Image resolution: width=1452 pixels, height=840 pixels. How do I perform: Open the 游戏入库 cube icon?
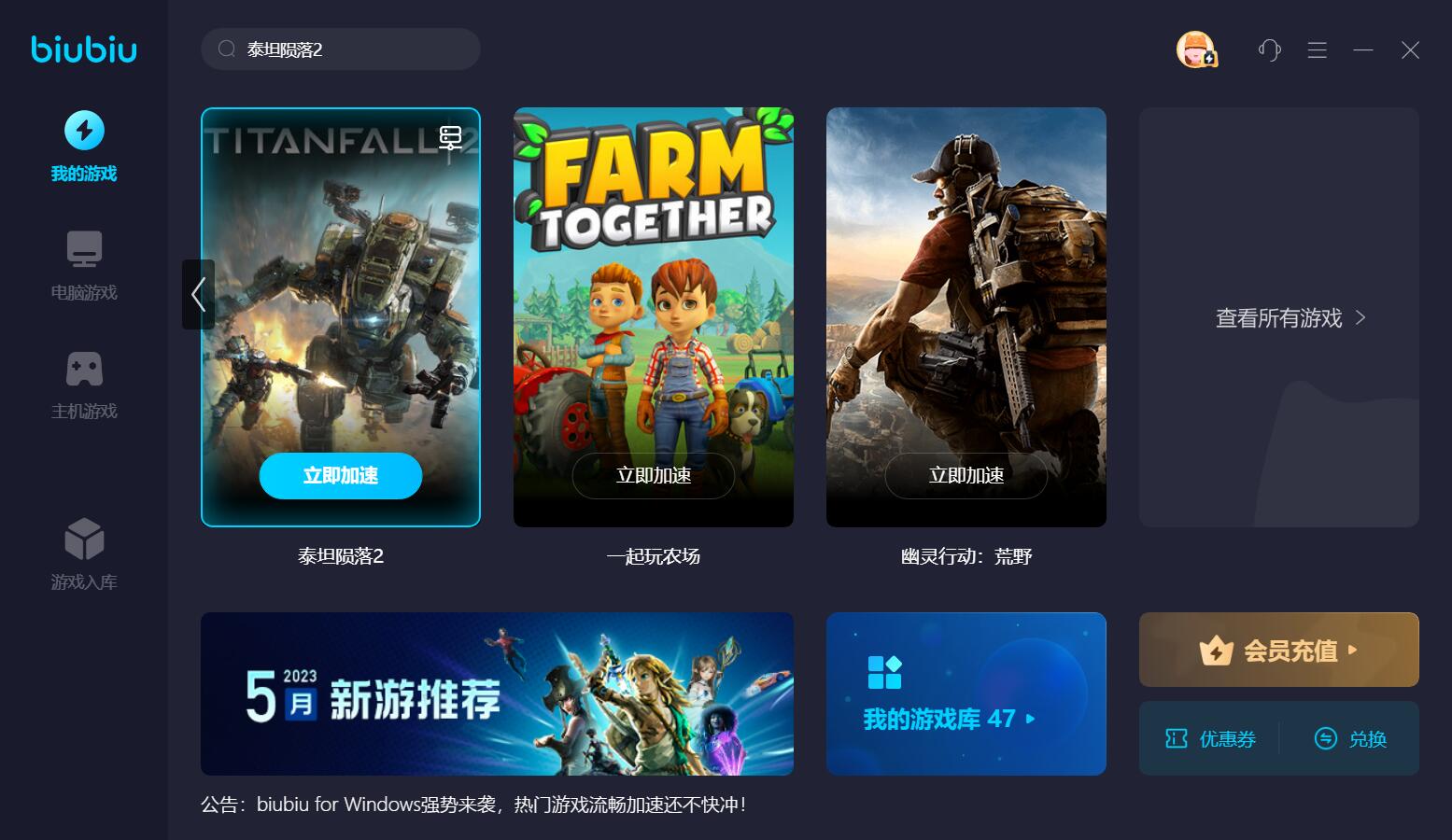click(x=84, y=539)
